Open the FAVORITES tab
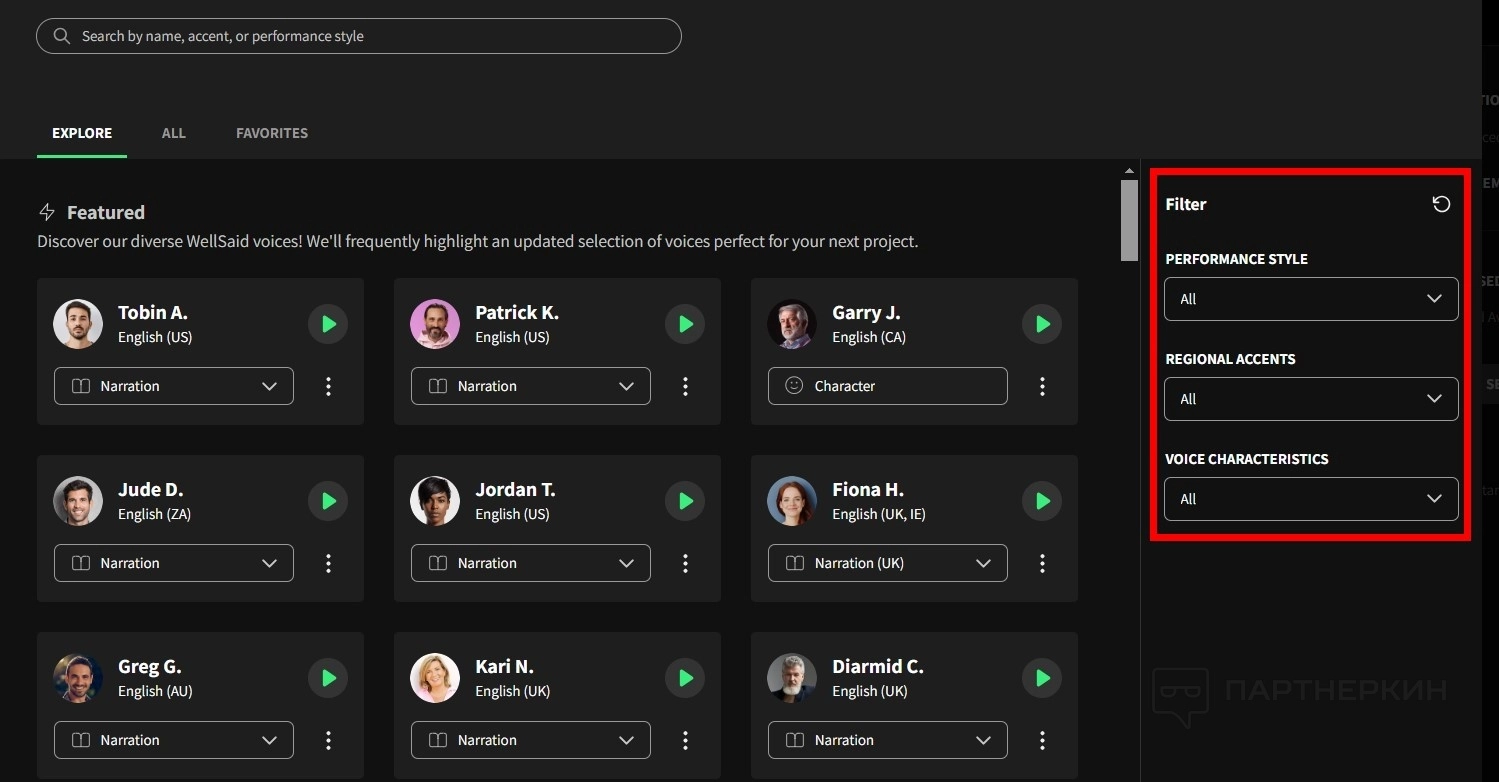Image resolution: width=1499 pixels, height=782 pixels. pos(272,133)
